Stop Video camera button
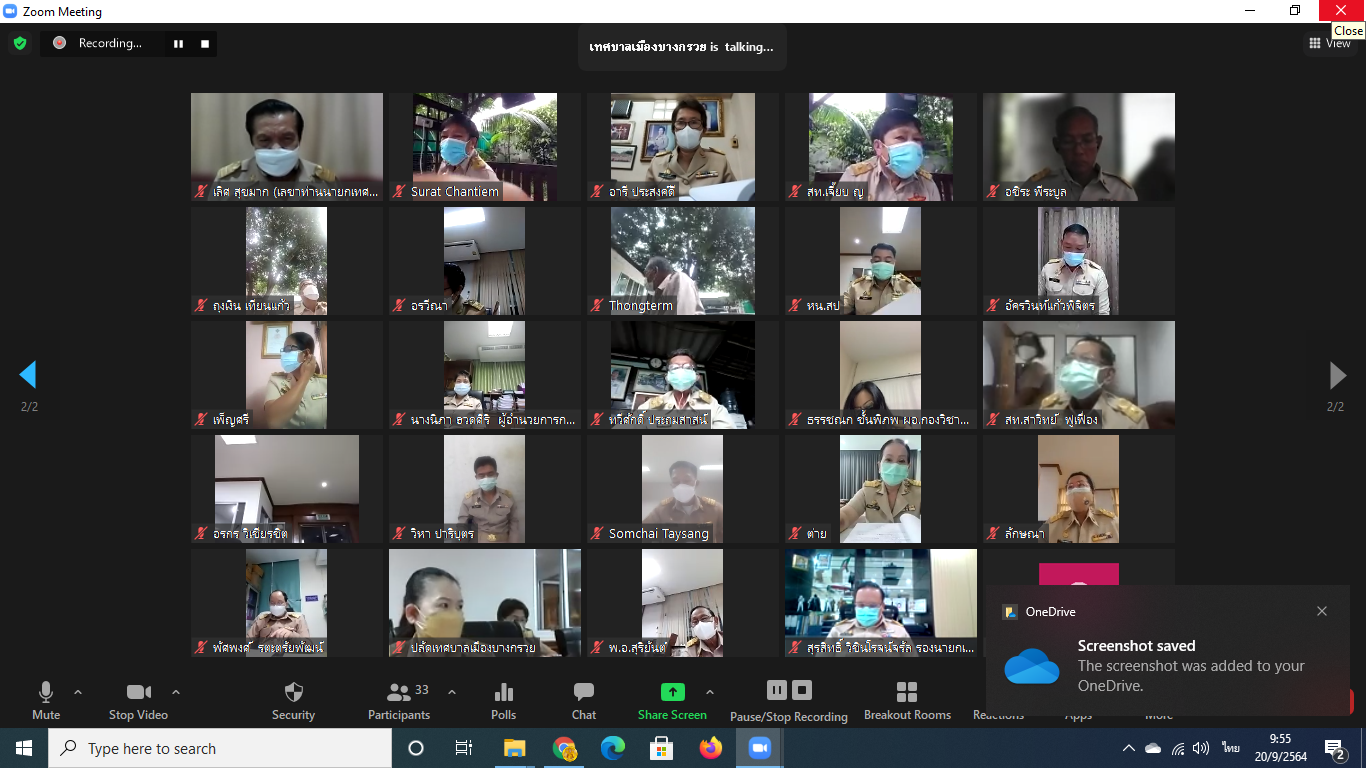 pos(138,701)
